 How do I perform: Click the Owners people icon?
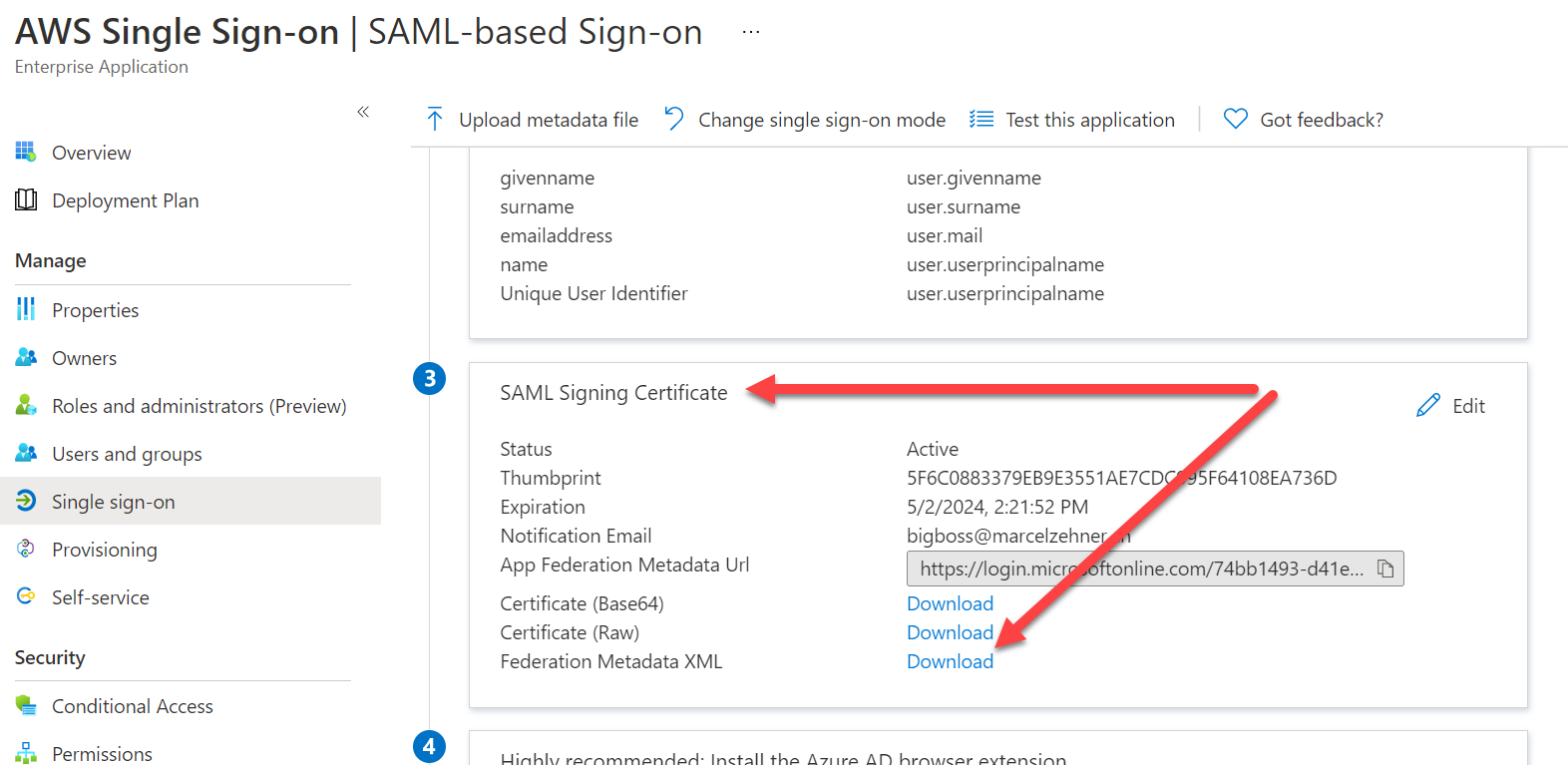pos(26,358)
